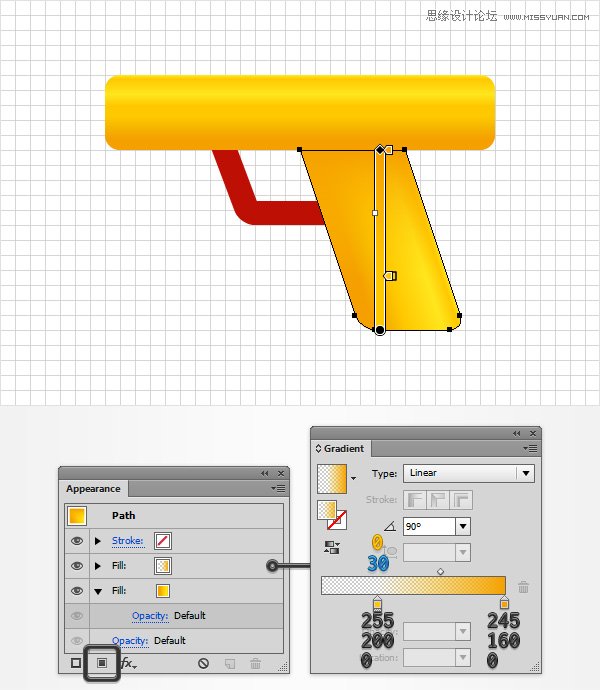
Task: Click bottom Opacity link in Appearance panel
Action: [x=130, y=641]
